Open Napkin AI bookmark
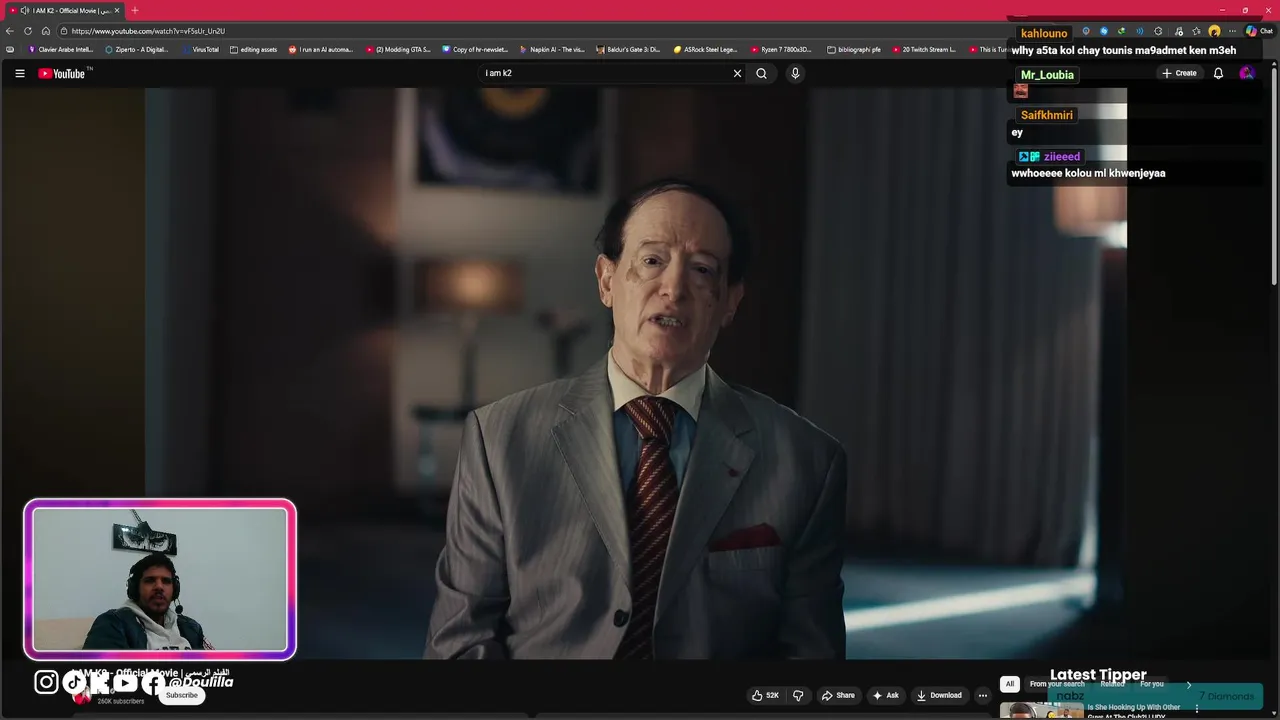This screenshot has width=1280, height=720. [x=552, y=49]
